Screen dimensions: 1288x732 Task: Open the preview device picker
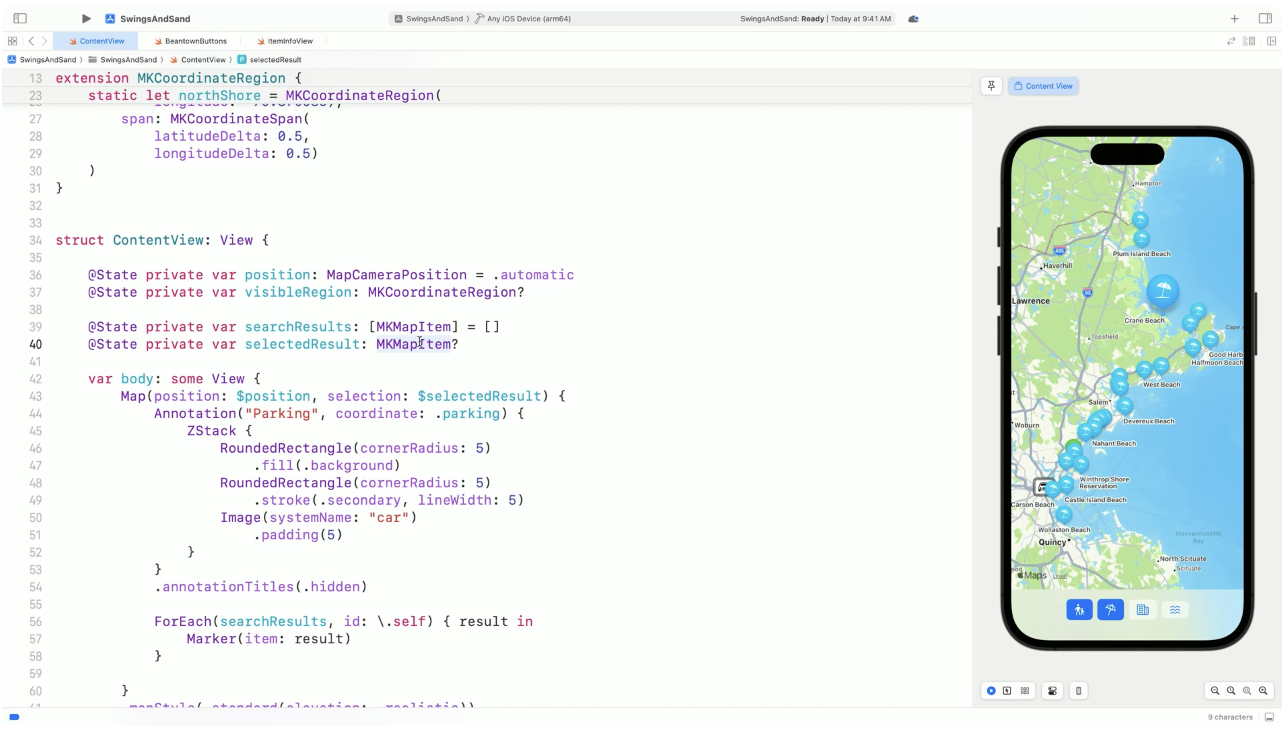pos(1078,691)
